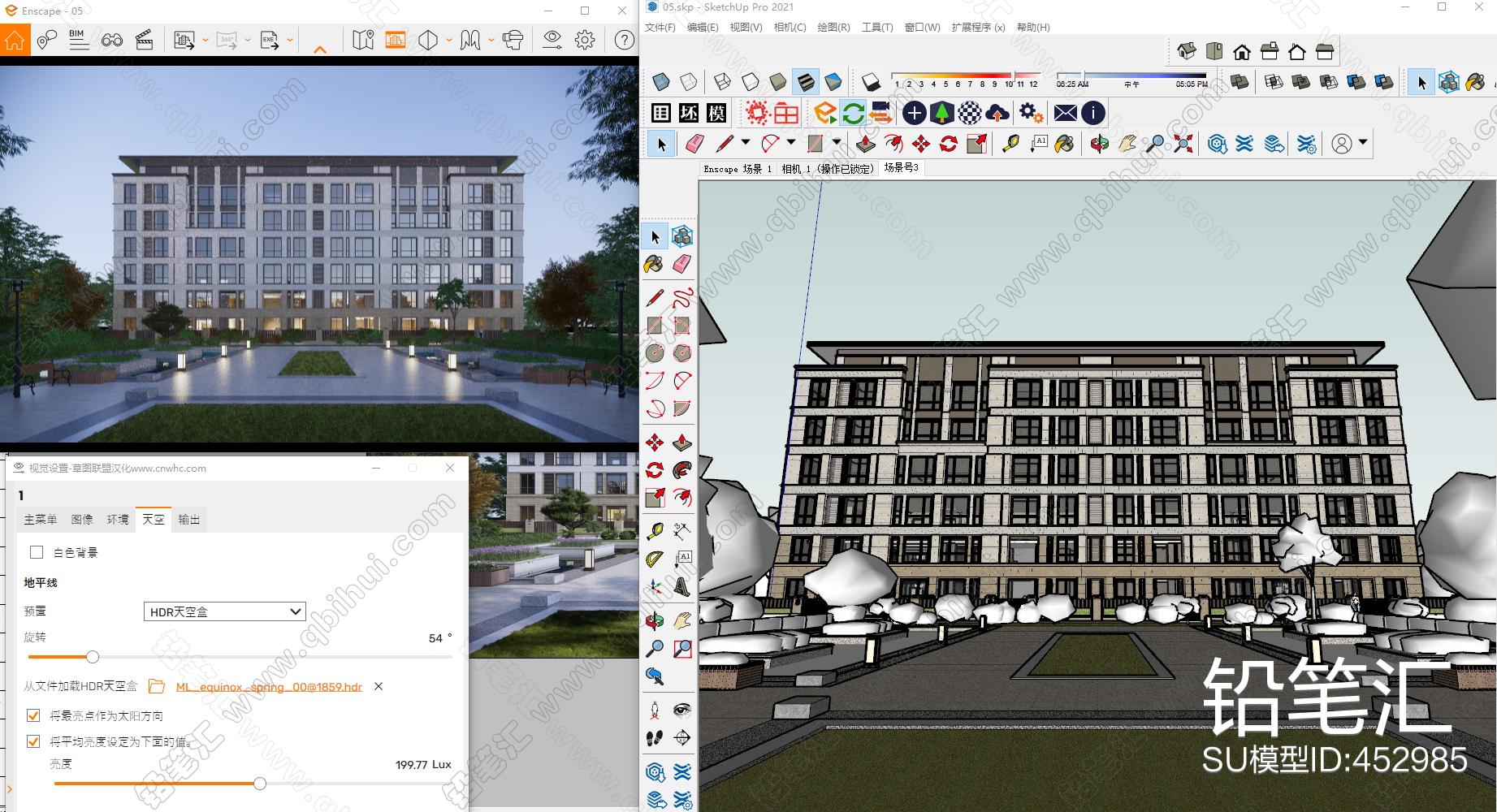
Task: Open the ML_equinox_spring HDR file link
Action: tap(269, 687)
